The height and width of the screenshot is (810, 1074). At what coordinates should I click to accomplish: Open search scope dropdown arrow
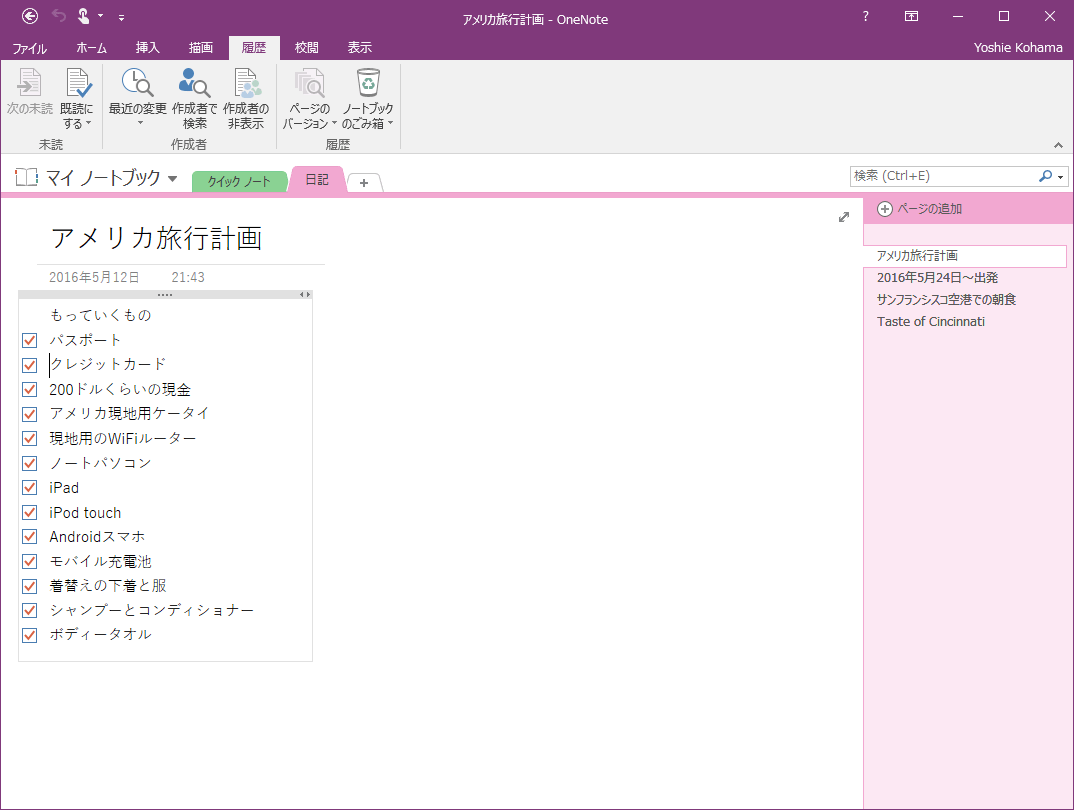(x=1060, y=177)
